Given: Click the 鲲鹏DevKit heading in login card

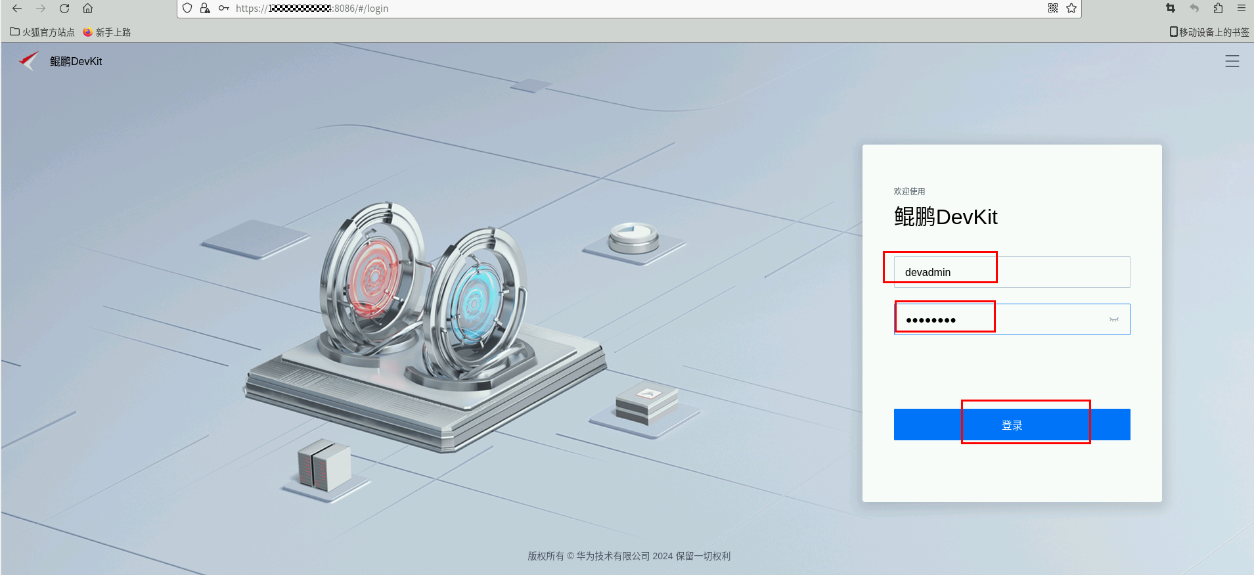Looking at the screenshot, I should click(946, 217).
